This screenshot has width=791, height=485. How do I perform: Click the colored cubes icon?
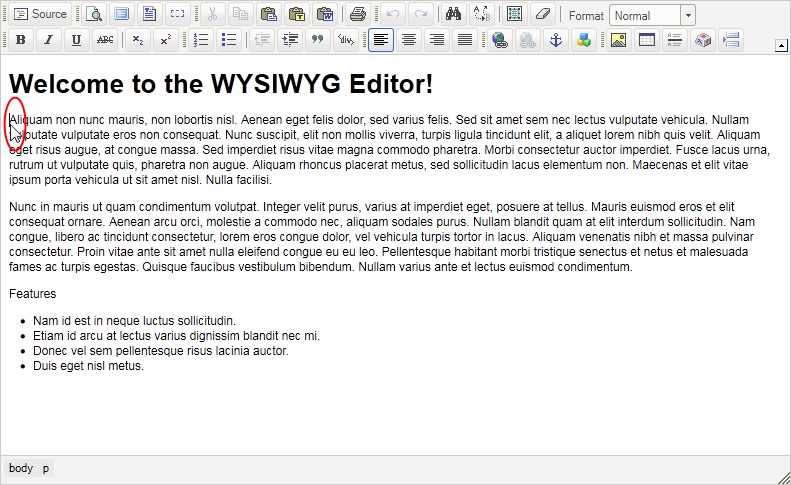584,40
